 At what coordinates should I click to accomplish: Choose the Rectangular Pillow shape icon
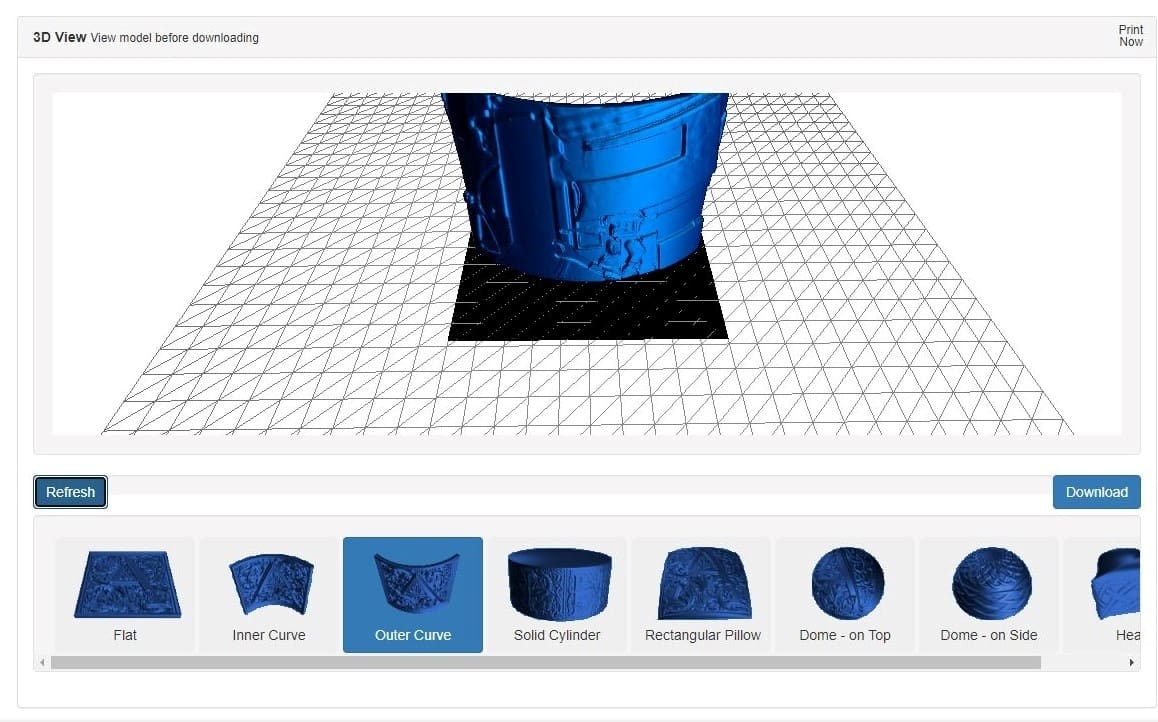(x=702, y=584)
